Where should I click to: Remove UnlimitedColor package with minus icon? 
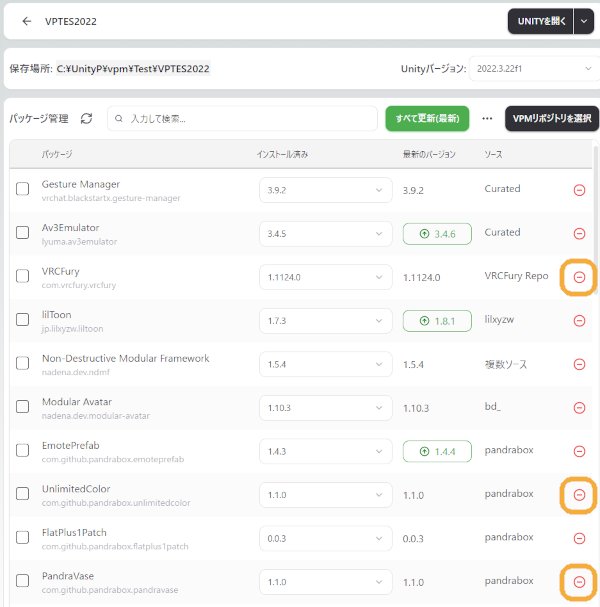click(x=579, y=495)
